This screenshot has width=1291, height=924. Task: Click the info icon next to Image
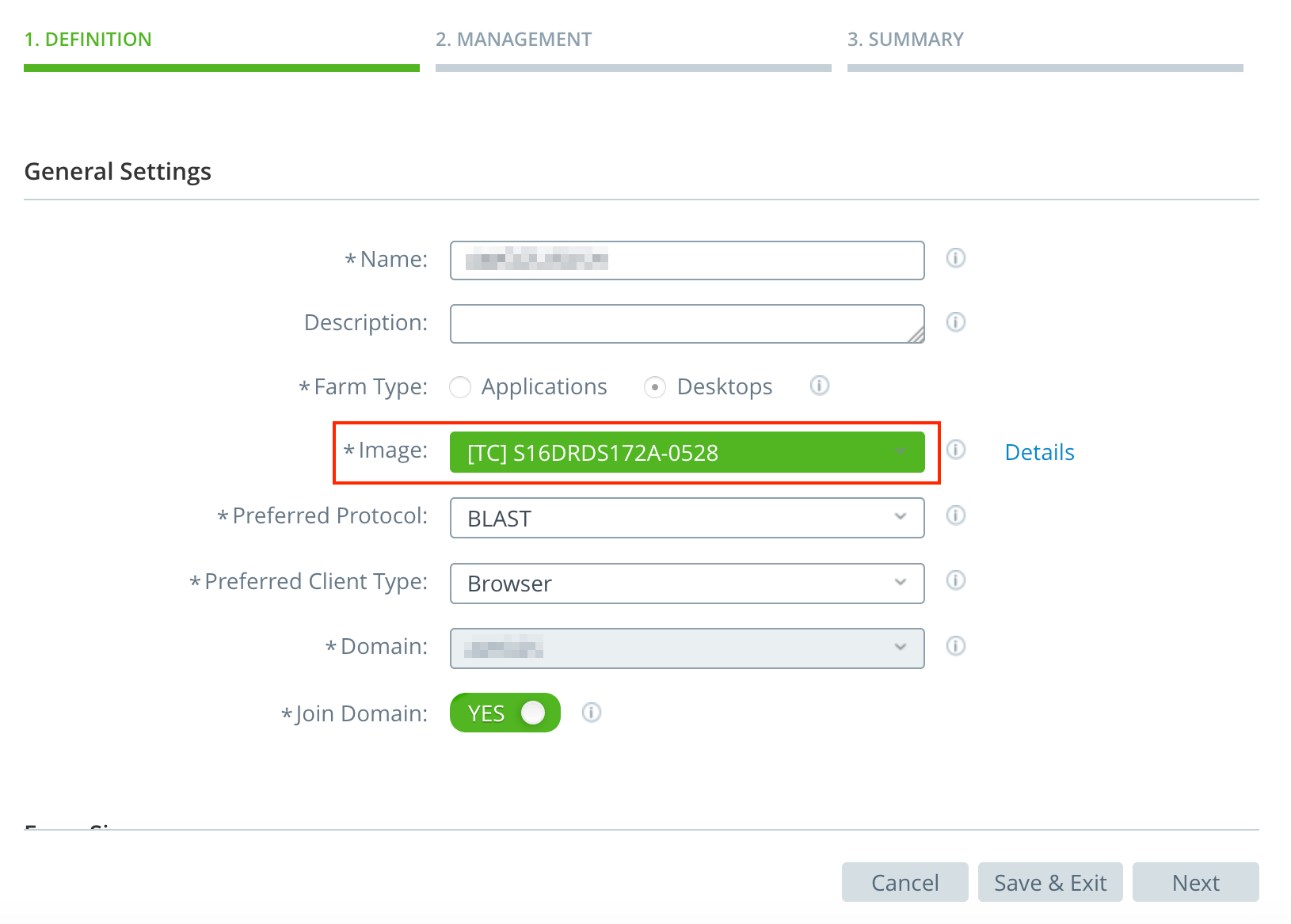955,451
